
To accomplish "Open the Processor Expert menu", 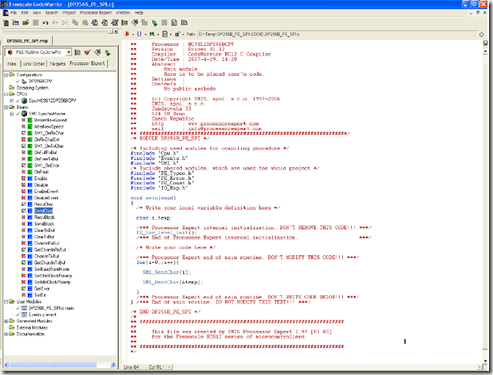I will [96, 13].
